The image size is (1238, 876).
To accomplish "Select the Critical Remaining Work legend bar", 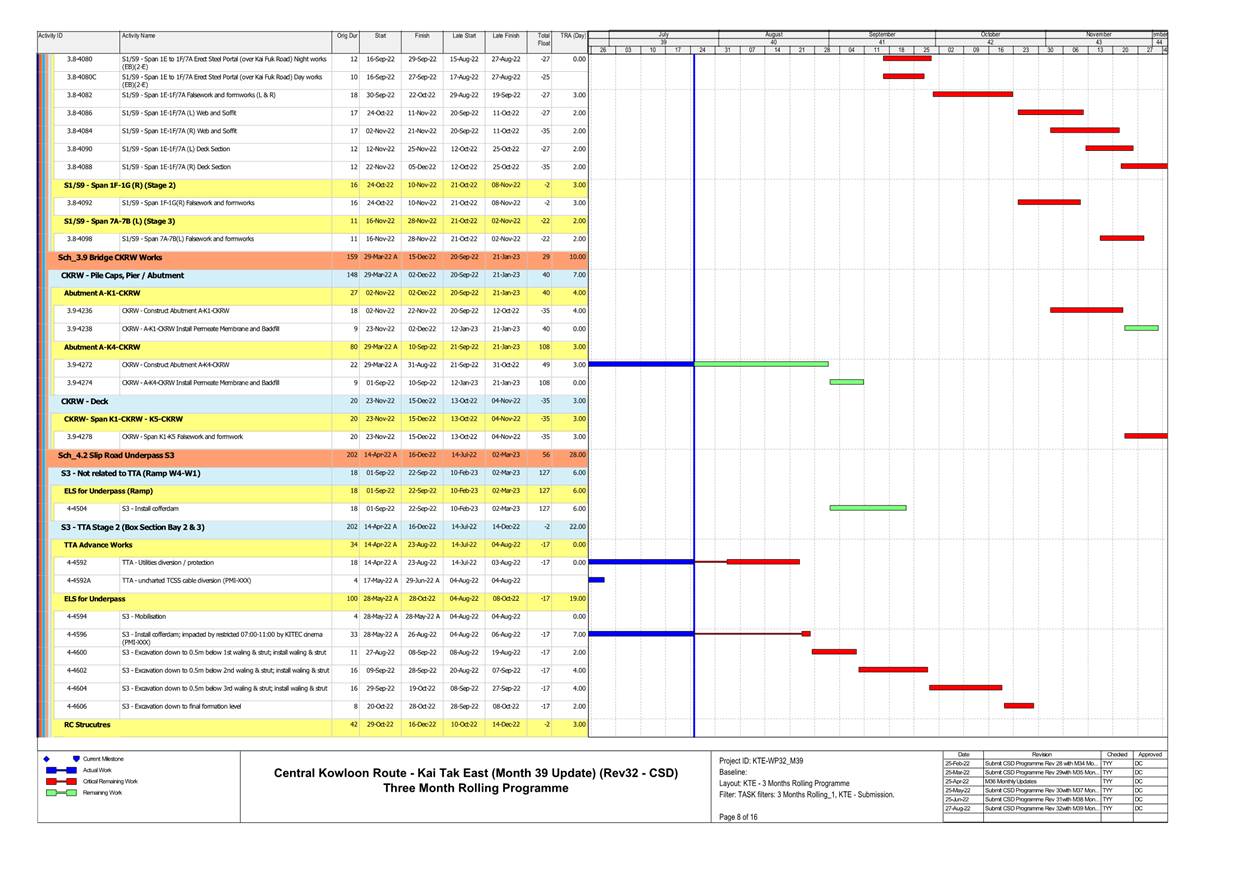I will [62, 781].
